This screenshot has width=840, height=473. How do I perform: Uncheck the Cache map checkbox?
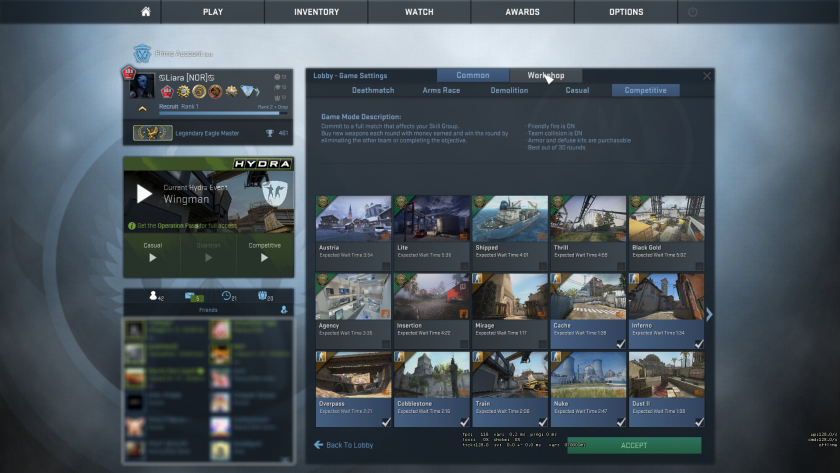pyautogui.click(x=620, y=344)
